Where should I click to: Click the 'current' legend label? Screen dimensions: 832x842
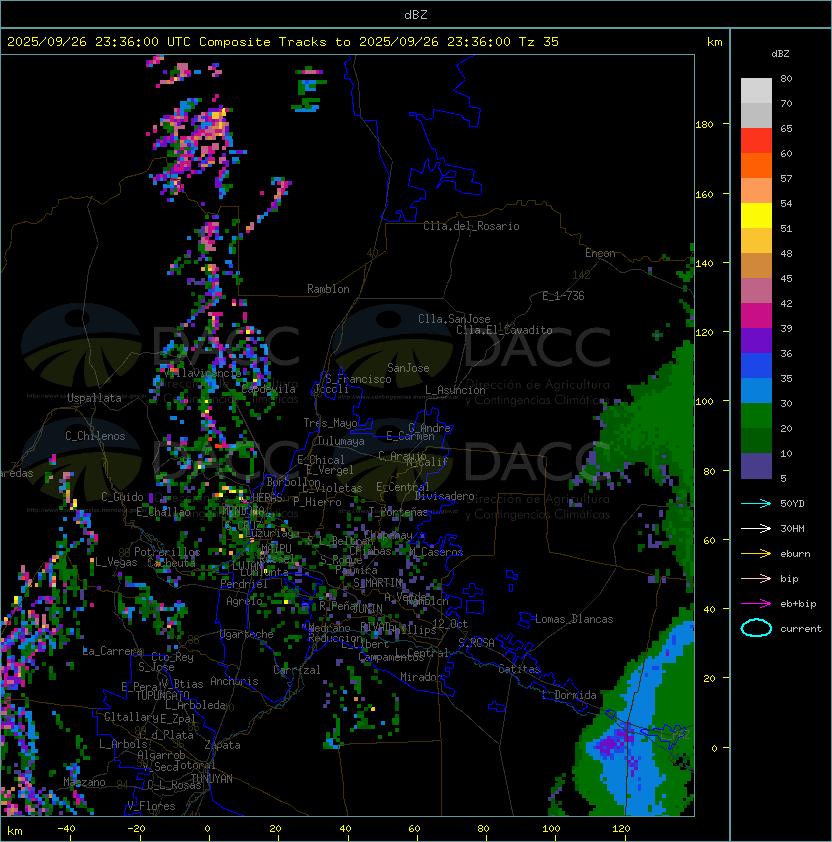coord(801,629)
